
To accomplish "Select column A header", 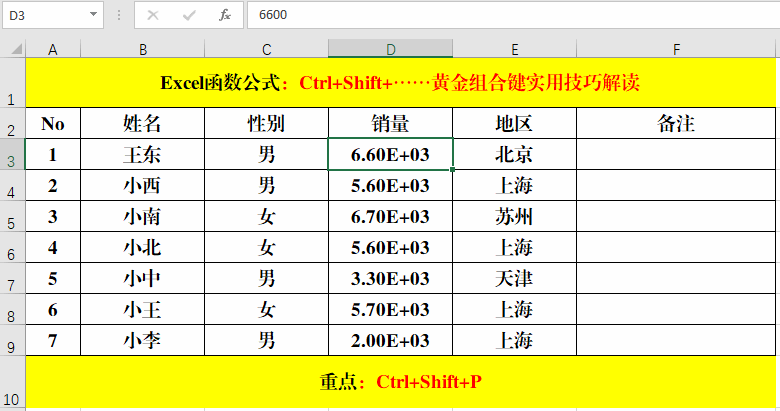I will 53,49.
